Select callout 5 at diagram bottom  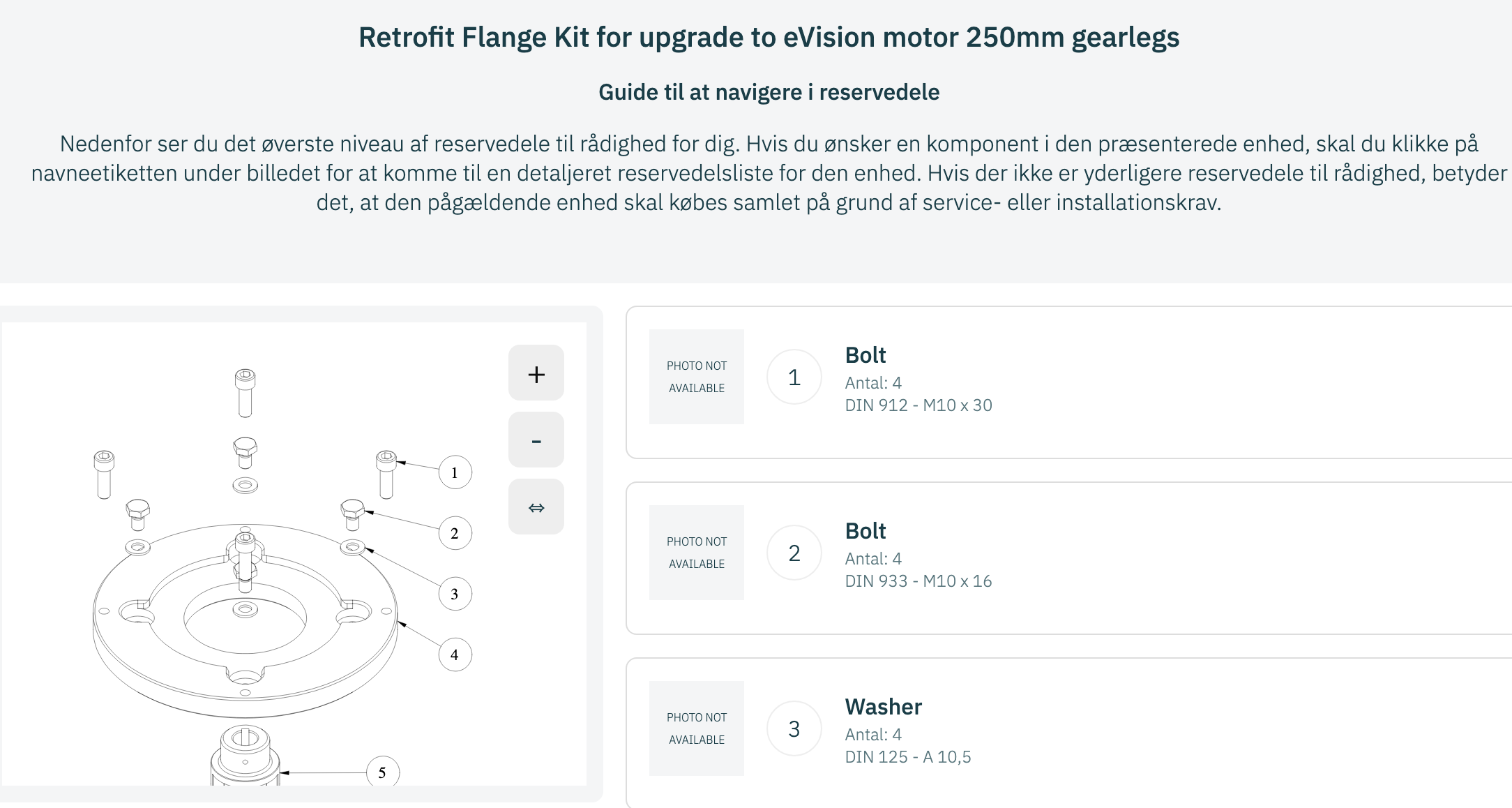tap(382, 772)
